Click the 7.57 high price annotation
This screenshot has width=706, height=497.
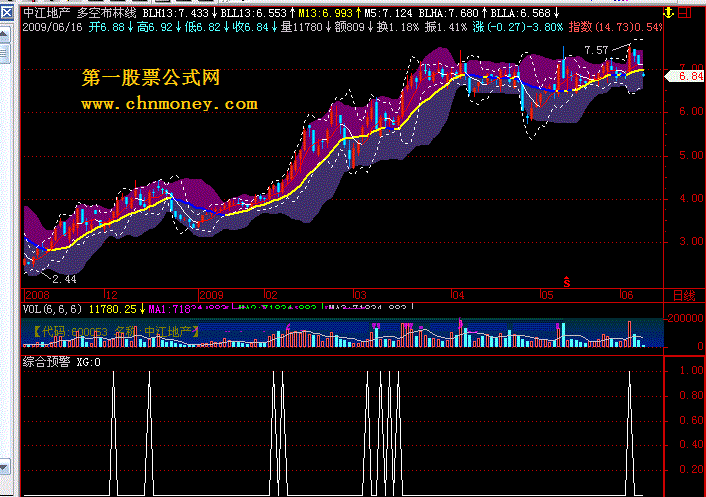point(596,50)
